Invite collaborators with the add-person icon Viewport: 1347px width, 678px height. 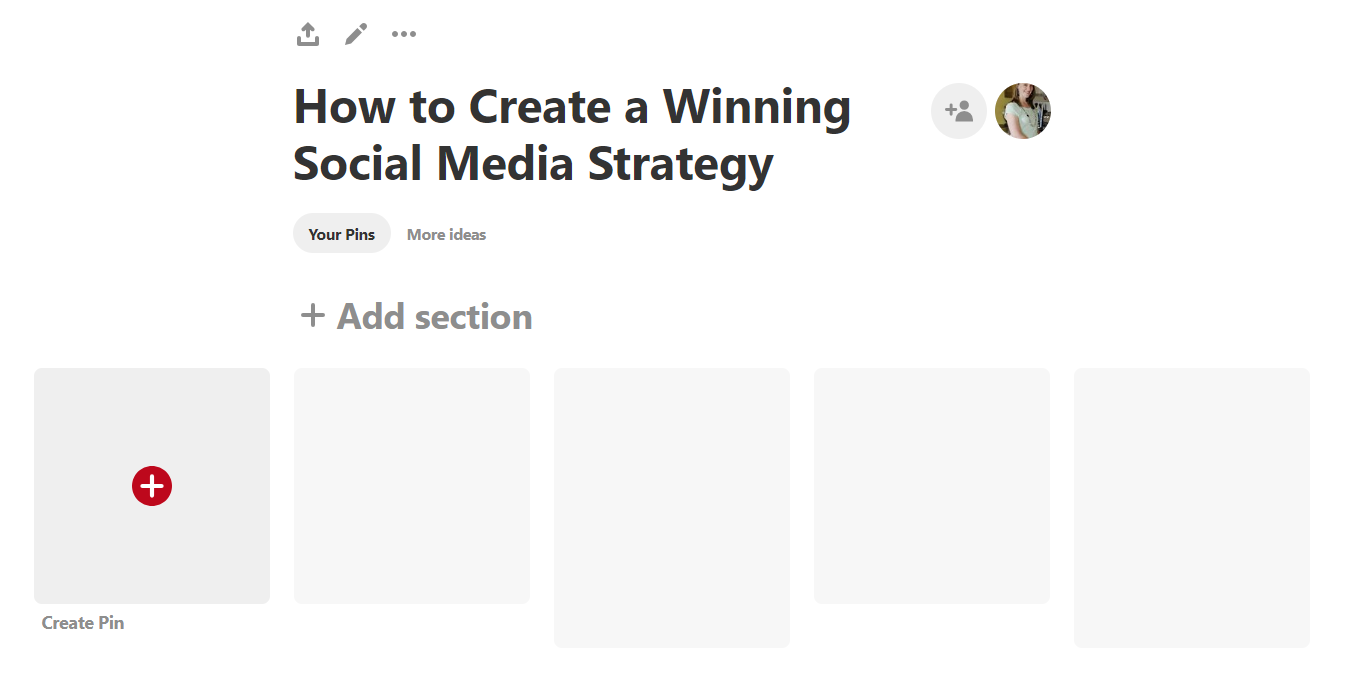point(958,111)
